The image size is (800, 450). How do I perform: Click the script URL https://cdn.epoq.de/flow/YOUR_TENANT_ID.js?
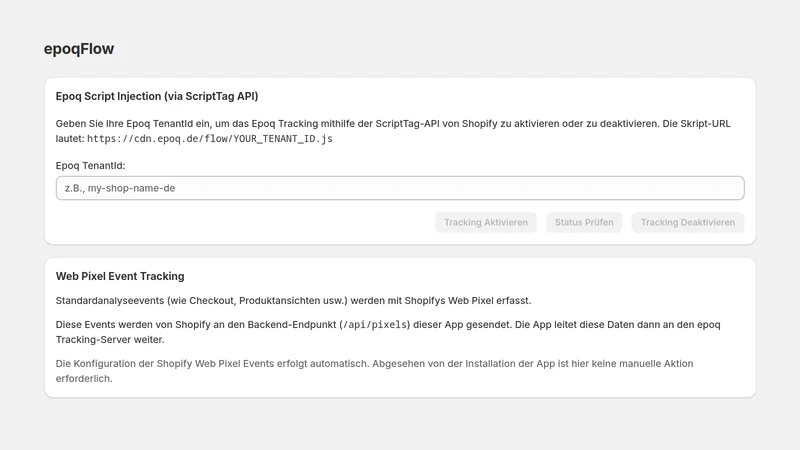tap(210, 139)
